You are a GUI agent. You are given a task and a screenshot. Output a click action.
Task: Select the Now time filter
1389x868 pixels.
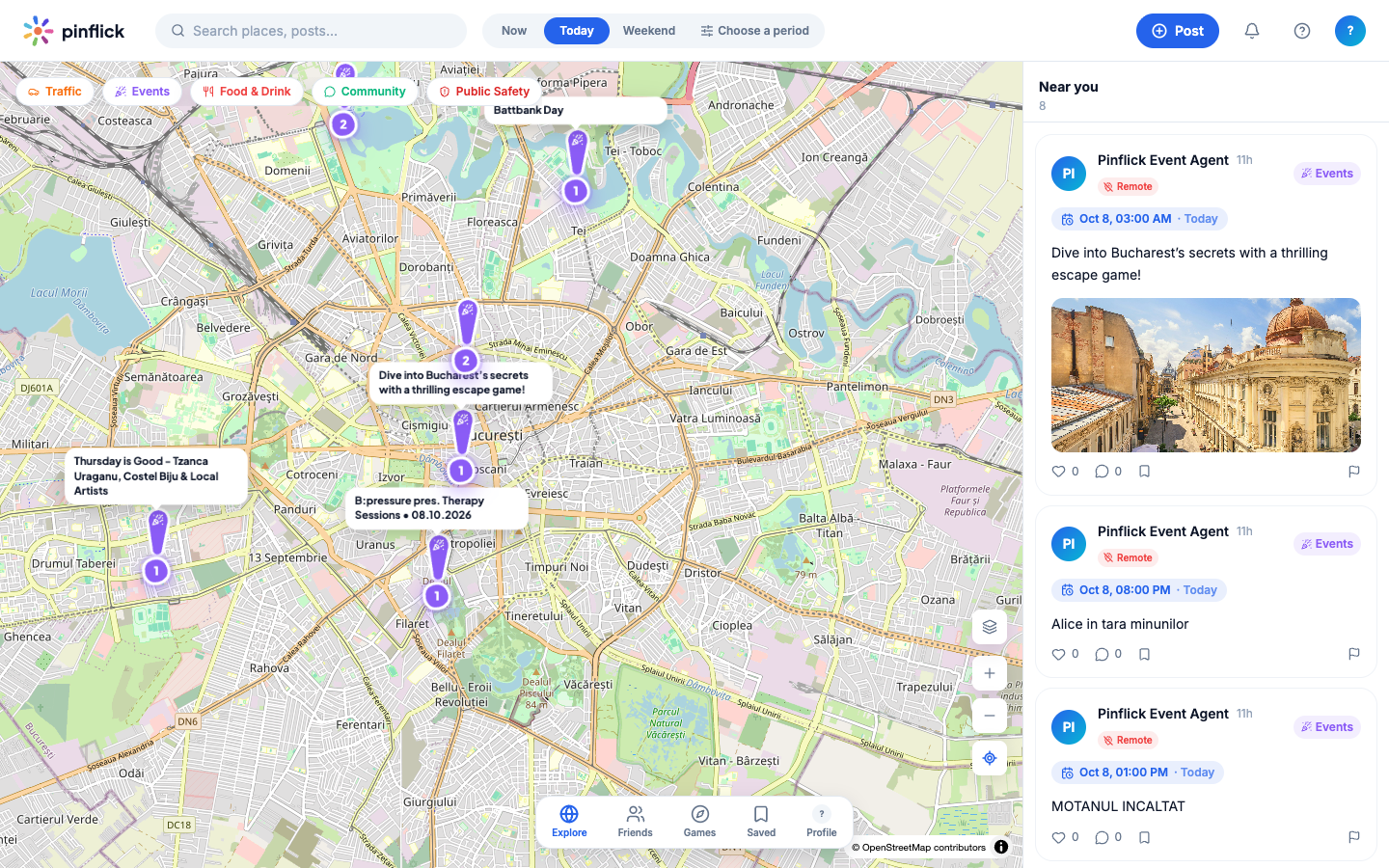pos(514,31)
